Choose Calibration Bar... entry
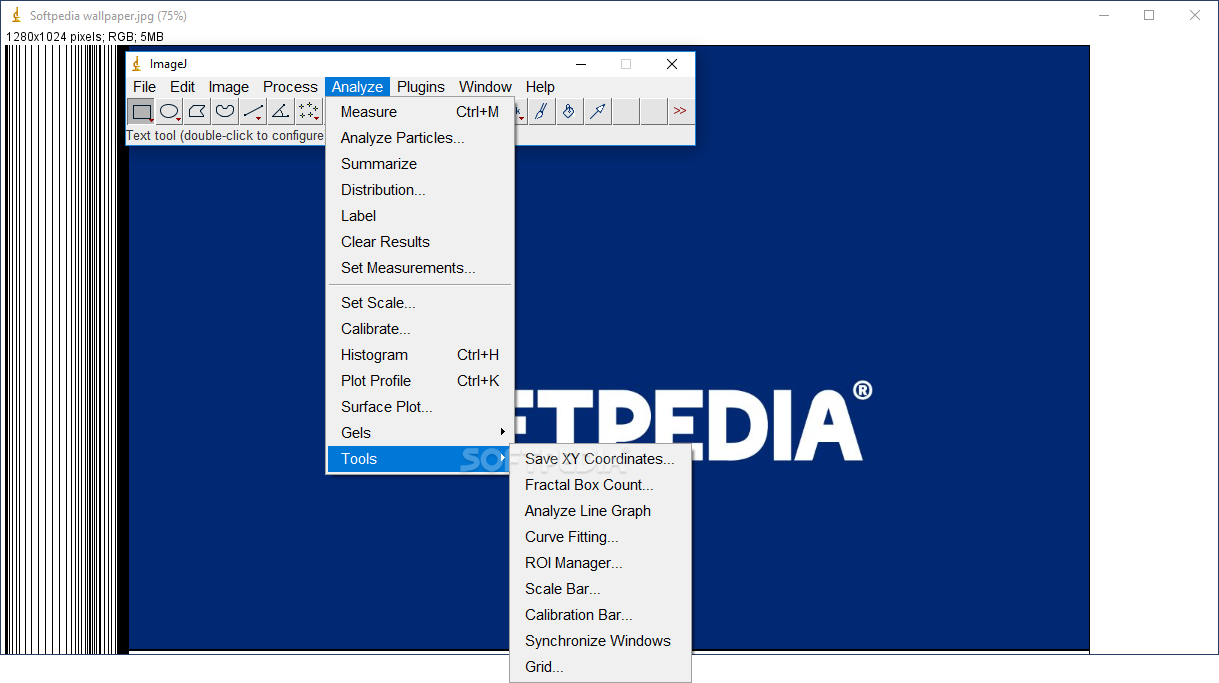Screen dimensions: 1219x683 tap(600, 615)
